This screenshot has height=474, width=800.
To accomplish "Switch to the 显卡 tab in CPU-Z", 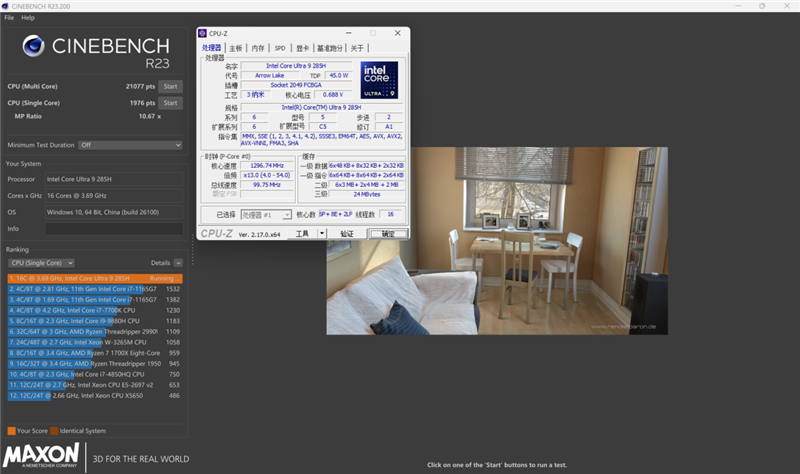I will (x=303, y=48).
